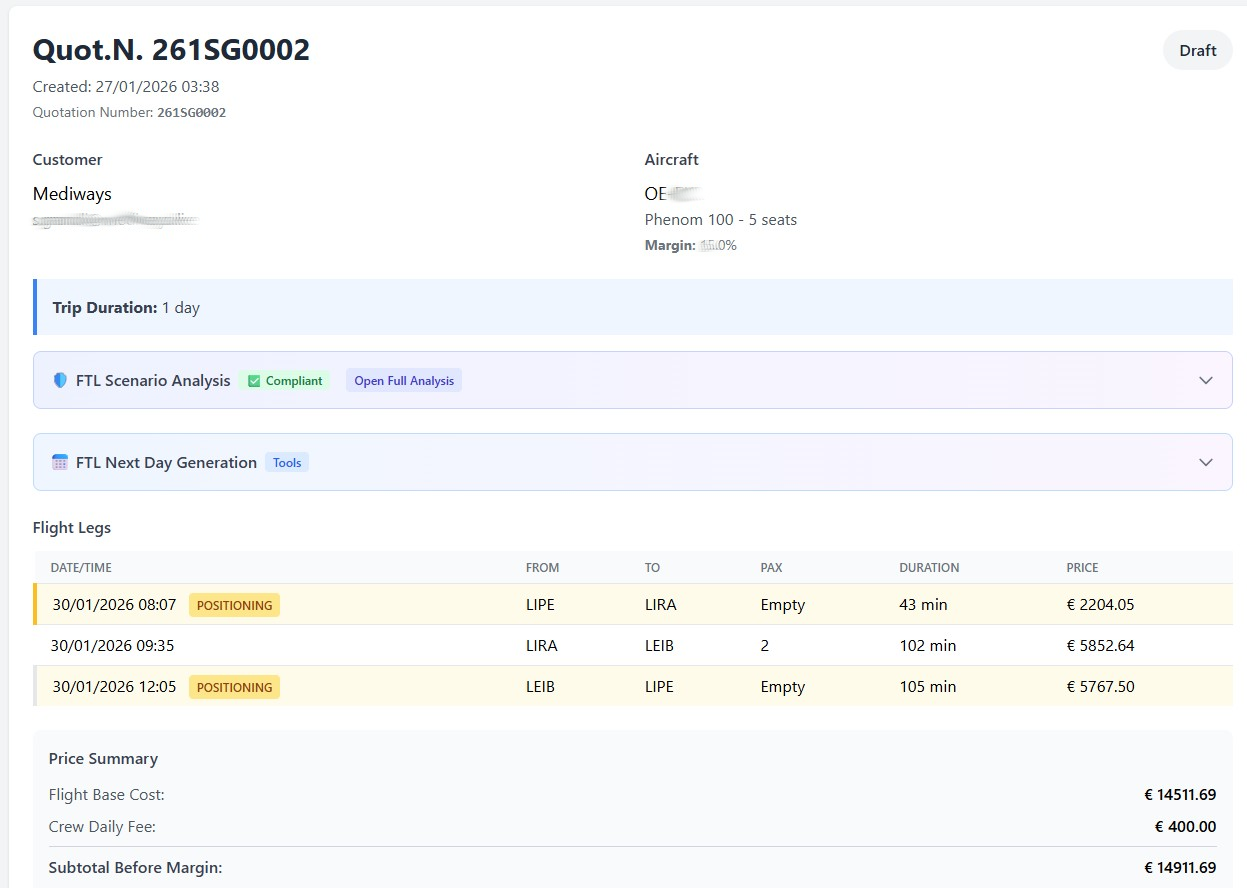
Task: Click the Phenom 100 - 5 seats text
Action: click(720, 220)
